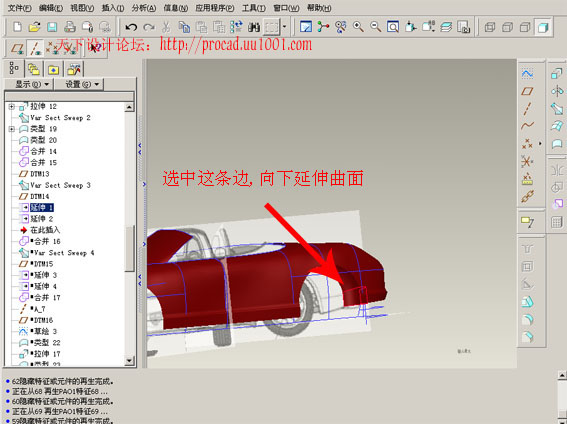Select the Sketch curve tool icon
The height and width of the screenshot is (424, 567).
[x=528, y=74]
